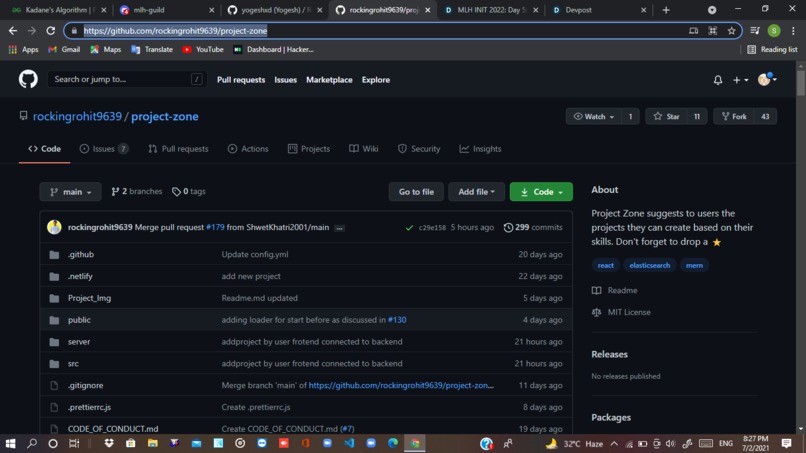Open pull request #179 link

click(x=215, y=227)
